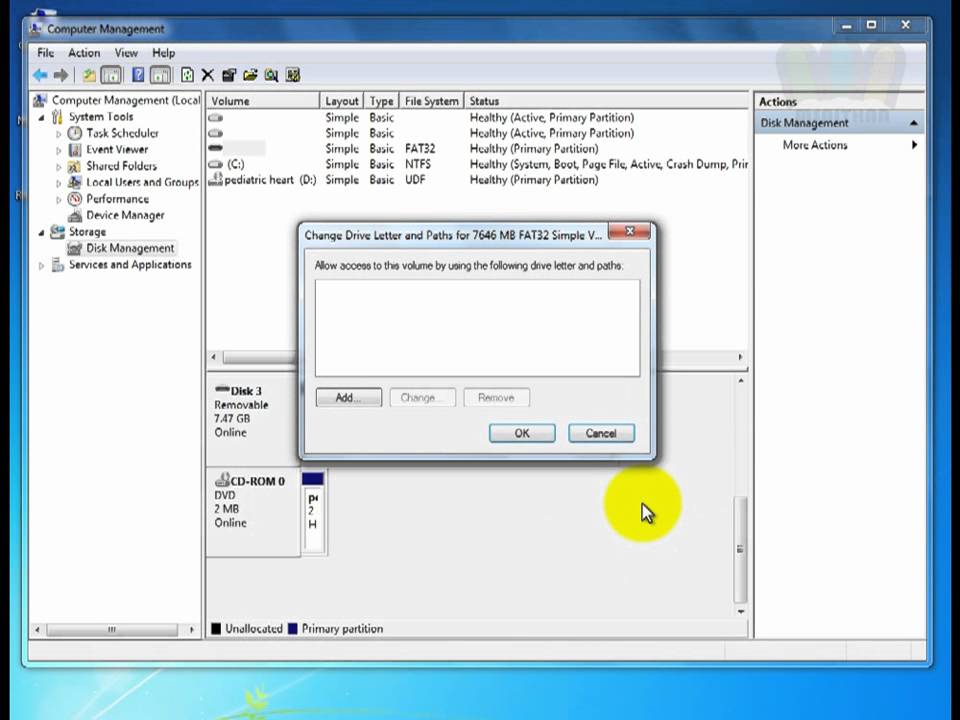
Task: Expand Services and Applications node arrow
Action: [x=42, y=266]
